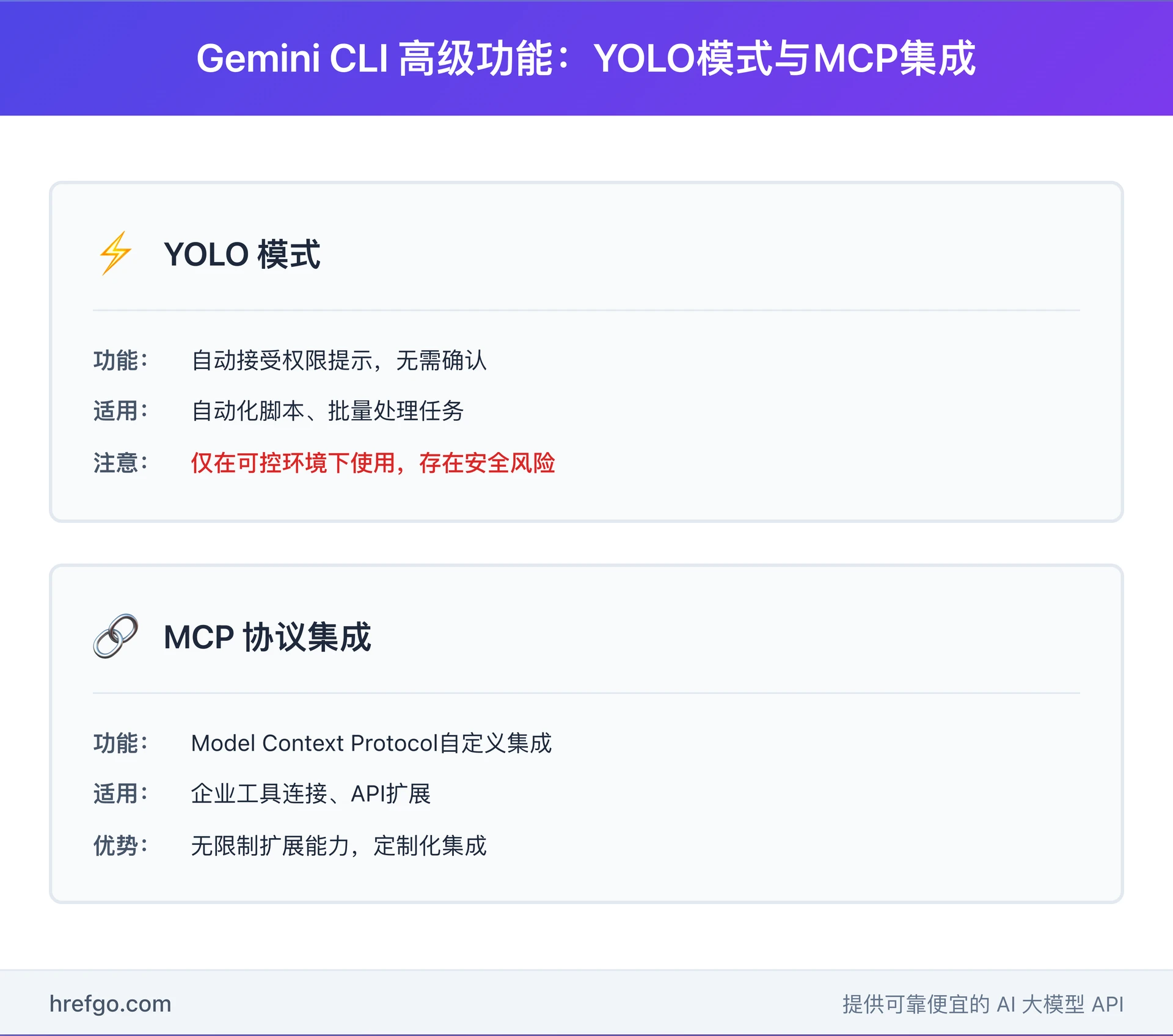1173x1036 pixels.
Task: Click the 优势: label in the MCP card
Action: 120,845
